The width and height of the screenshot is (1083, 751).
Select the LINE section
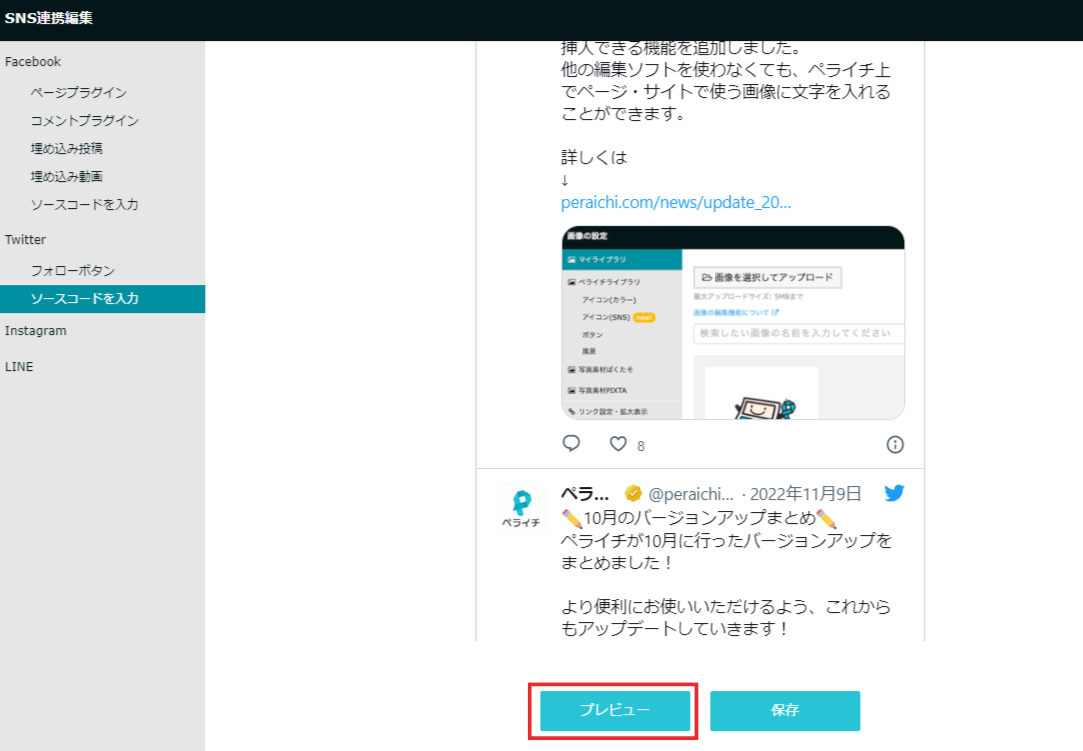point(19,367)
